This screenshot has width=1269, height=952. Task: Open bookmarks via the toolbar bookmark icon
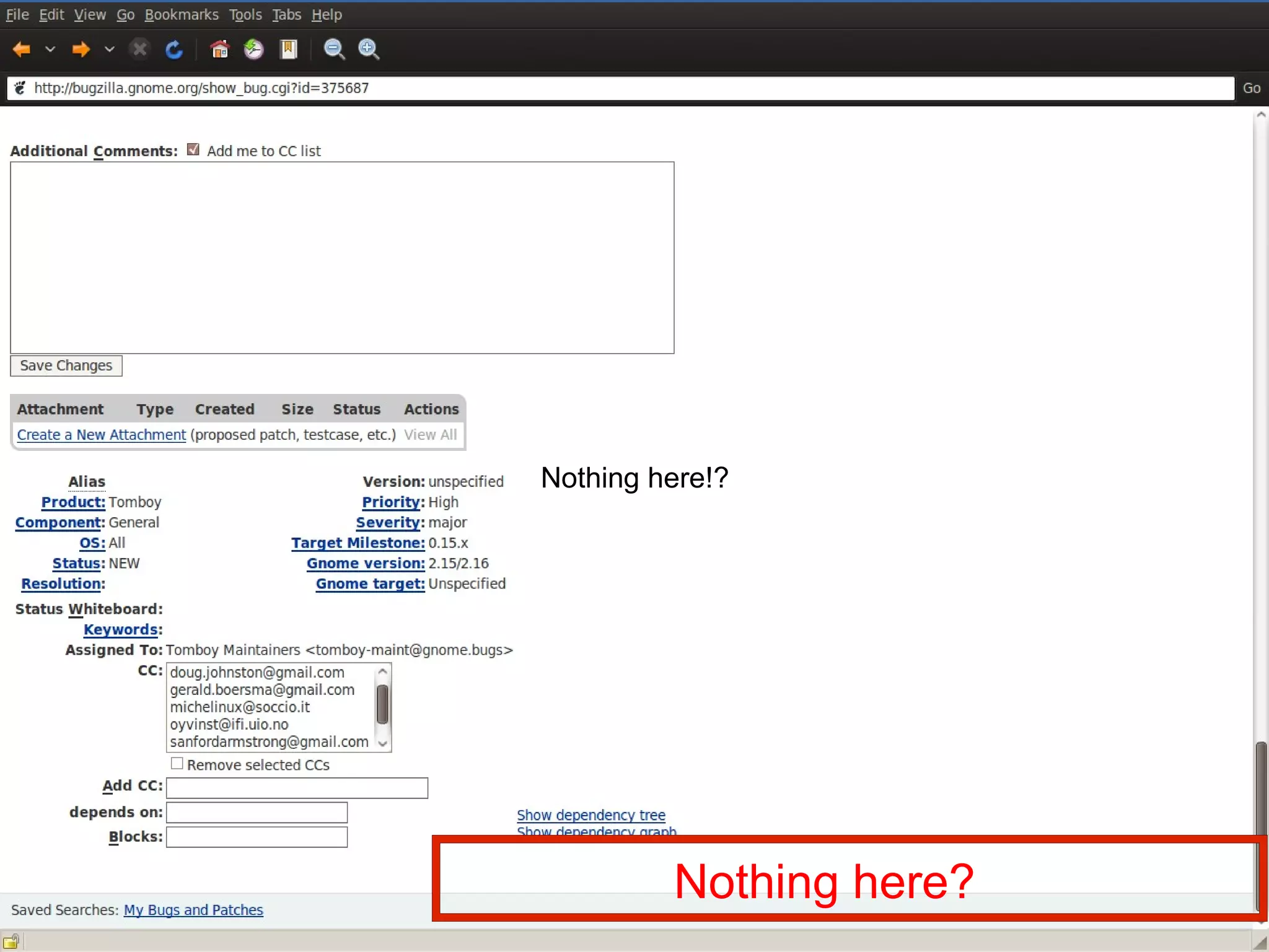(x=288, y=50)
